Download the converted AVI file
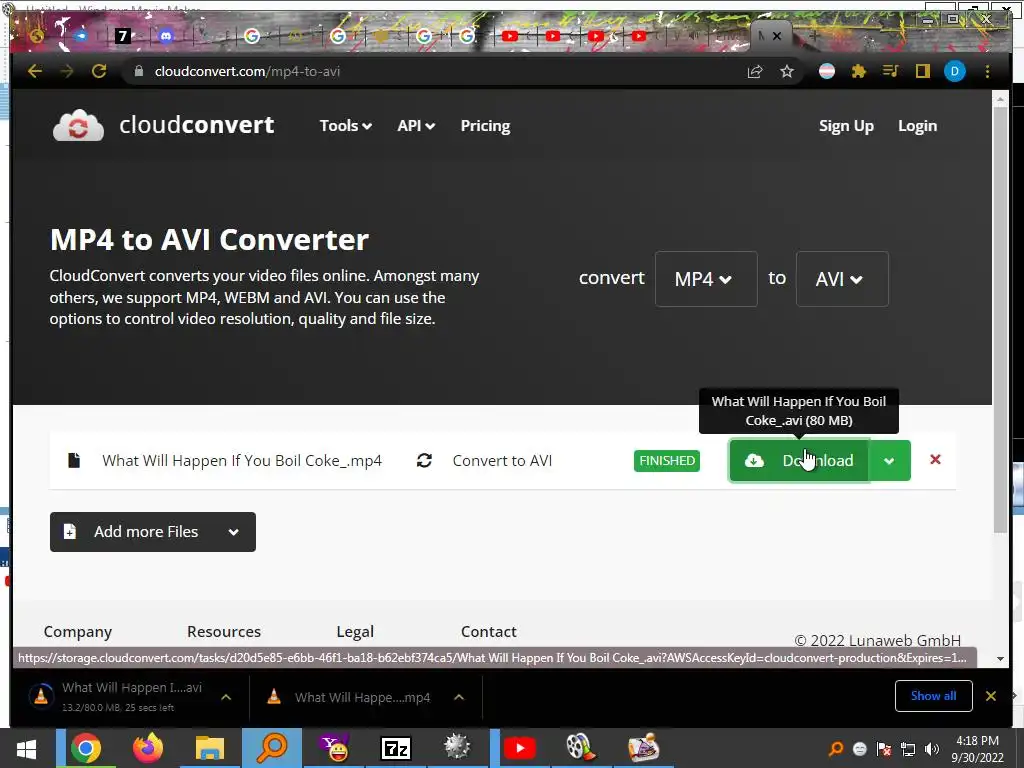This screenshot has width=1024, height=768. click(x=799, y=460)
